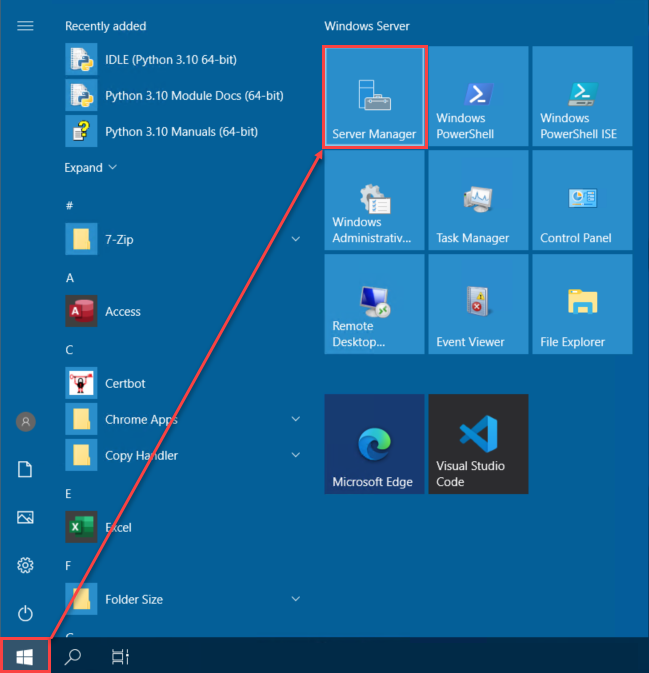
Task: Open Windows PowerShell ISE tile
Action: tap(582, 97)
